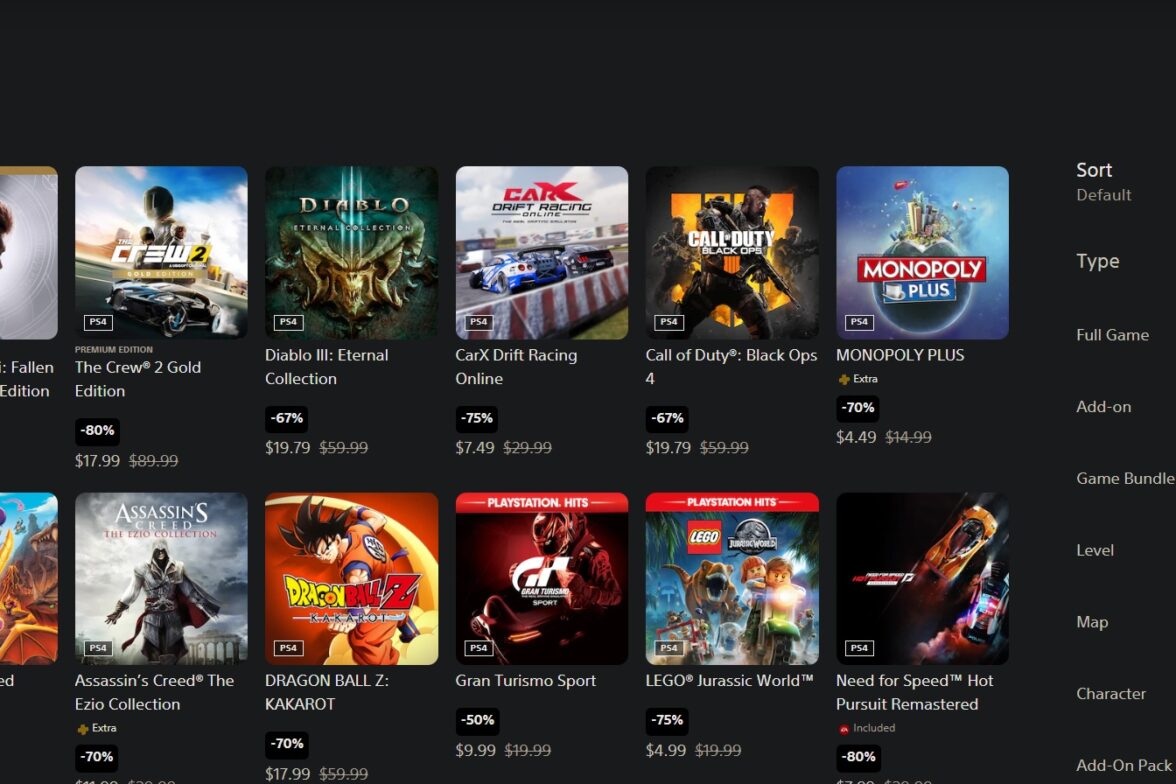Open the Sort Default dropdown
The image size is (1176, 784).
pyautogui.click(x=1103, y=182)
